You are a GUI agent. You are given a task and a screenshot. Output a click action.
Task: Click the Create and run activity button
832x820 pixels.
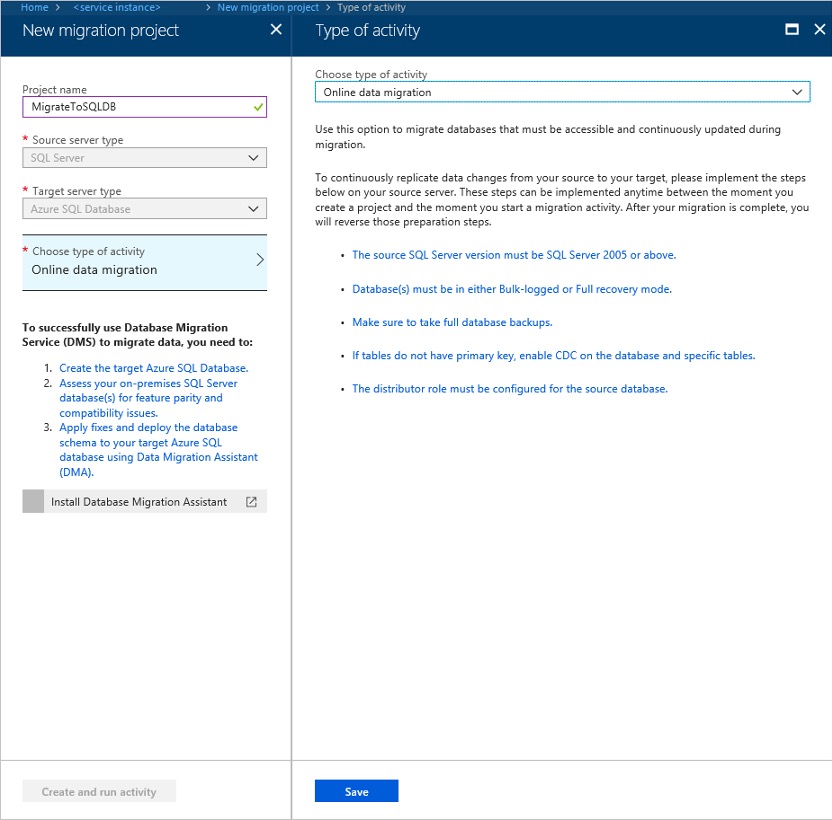pyautogui.click(x=99, y=792)
